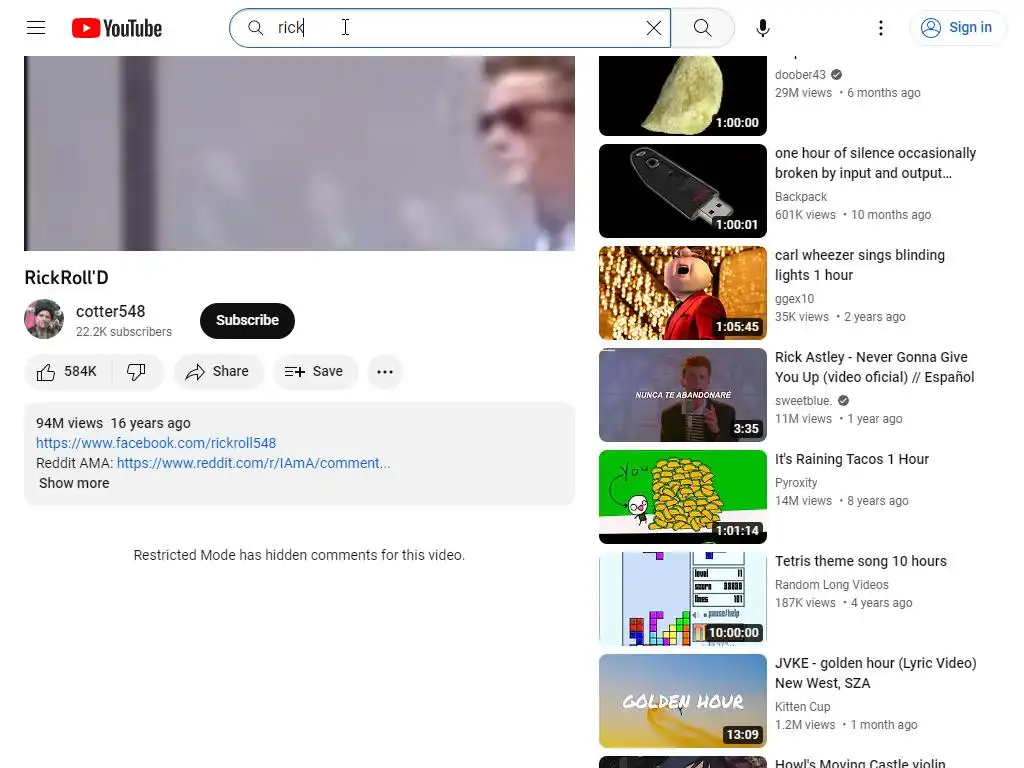Submit search with magnifier button
Screen dimensions: 1024x768
(x=703, y=28)
